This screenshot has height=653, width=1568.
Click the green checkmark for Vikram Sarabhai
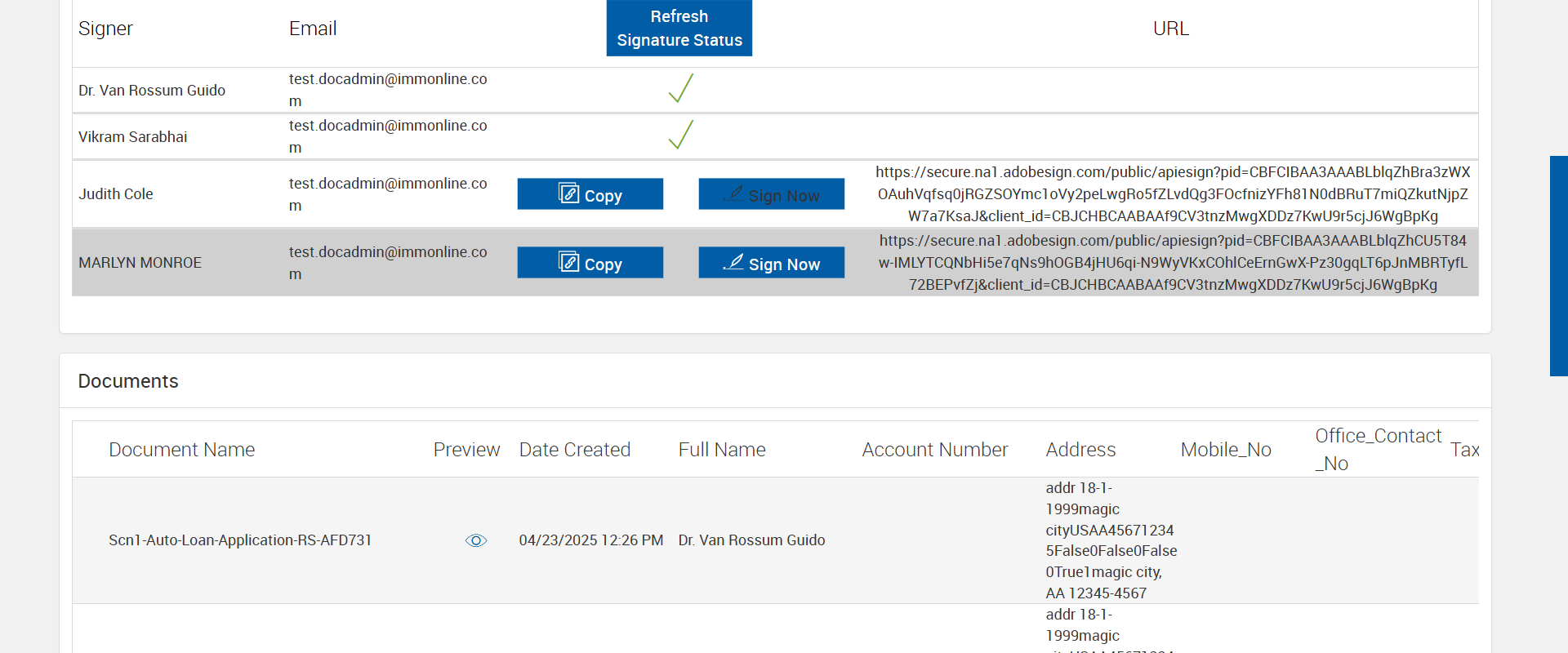680,135
